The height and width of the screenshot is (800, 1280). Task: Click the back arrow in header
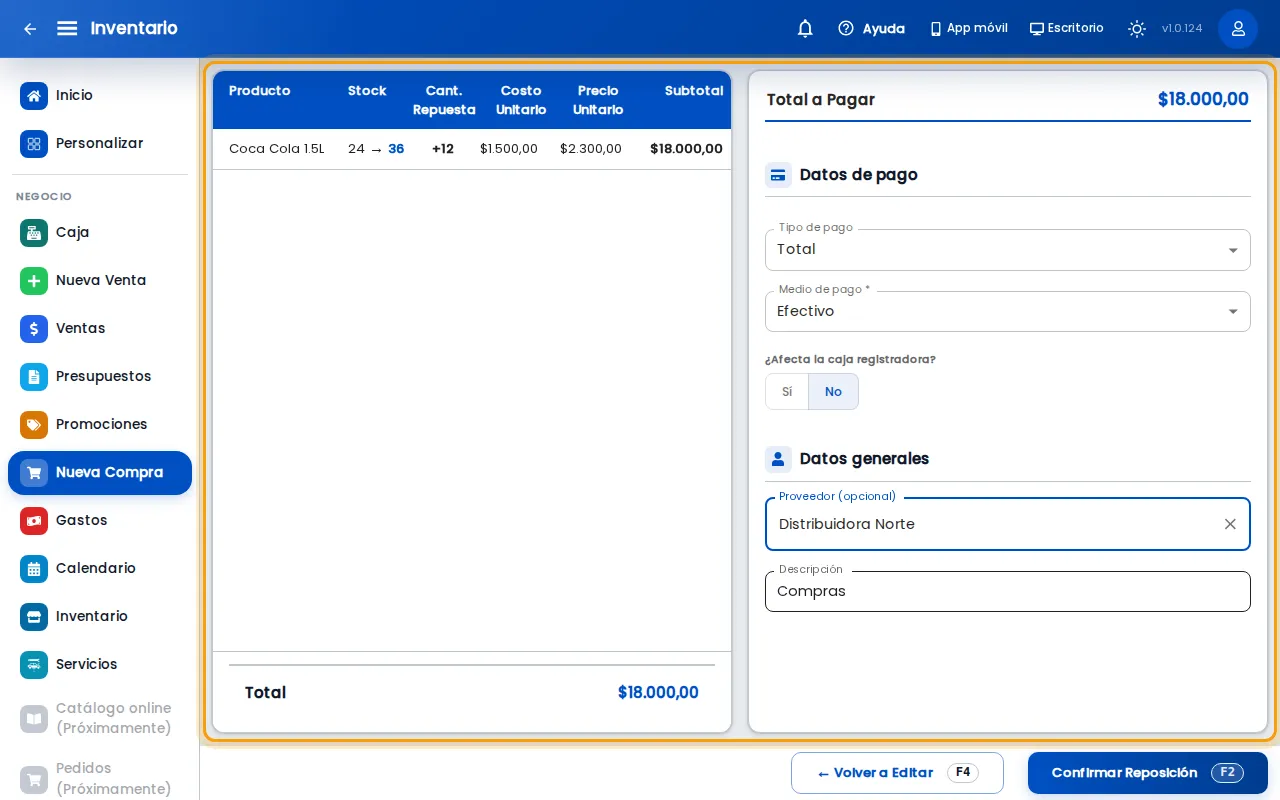[30, 29]
